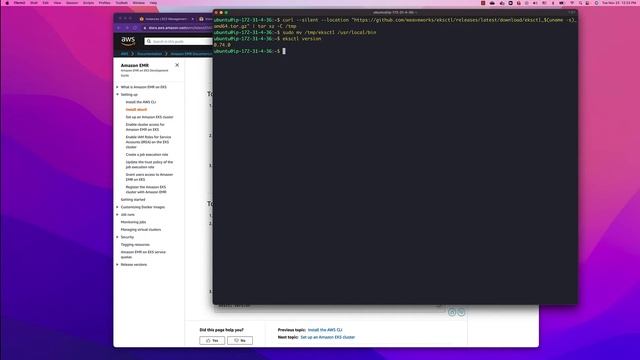This screenshot has height=360, width=640.
Task: Select the highlighted Install eksctl item
Action: pyautogui.click(x=136, y=109)
